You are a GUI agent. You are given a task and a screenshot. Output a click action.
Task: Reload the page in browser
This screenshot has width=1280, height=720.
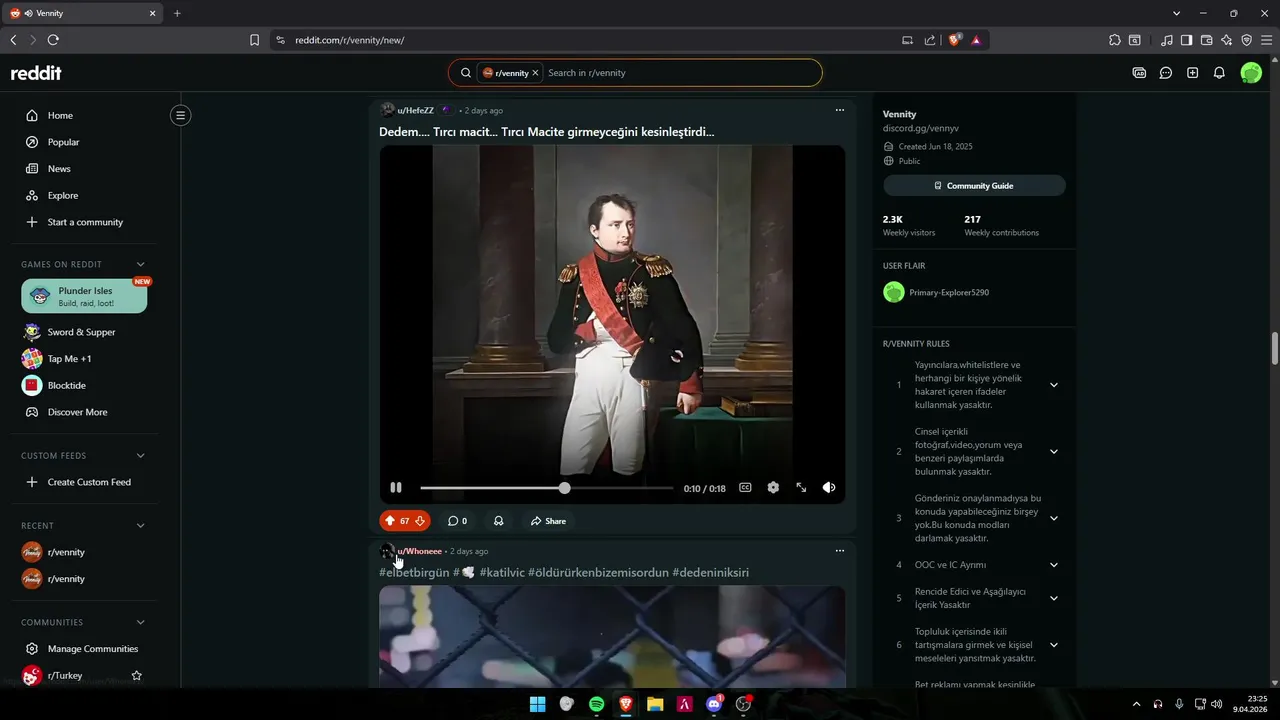(53, 40)
